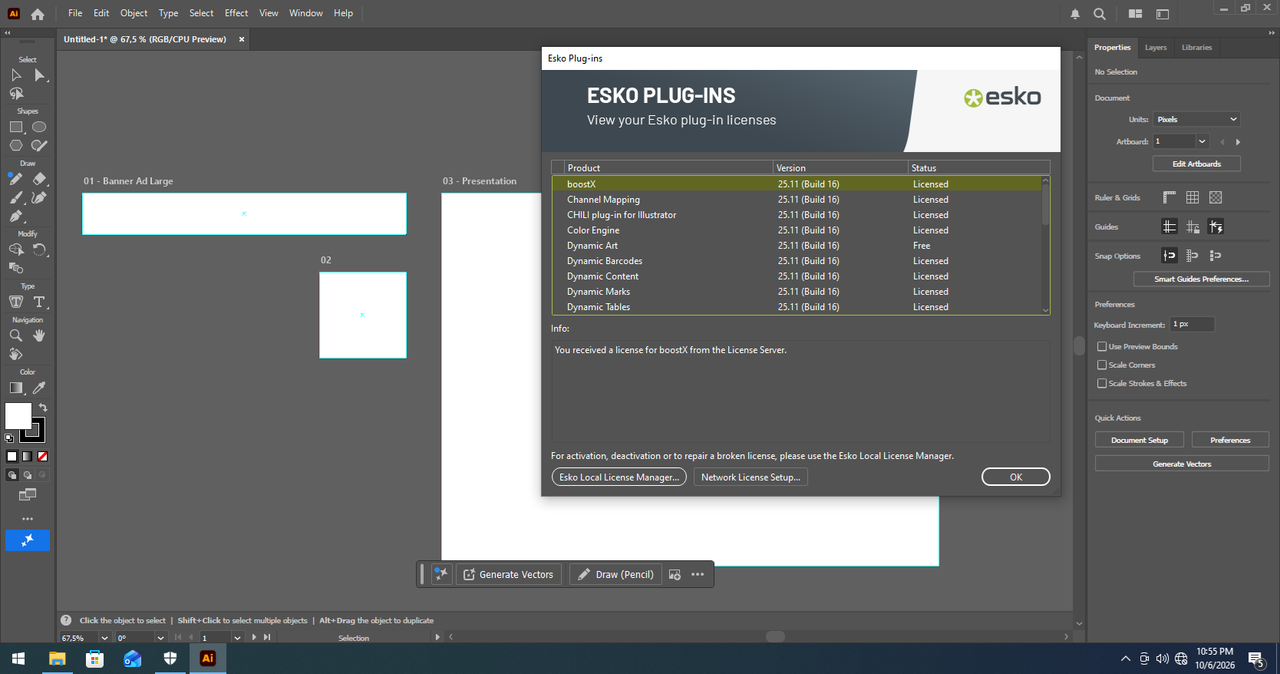Open Network License Setup button
The height and width of the screenshot is (674, 1280).
pos(751,477)
